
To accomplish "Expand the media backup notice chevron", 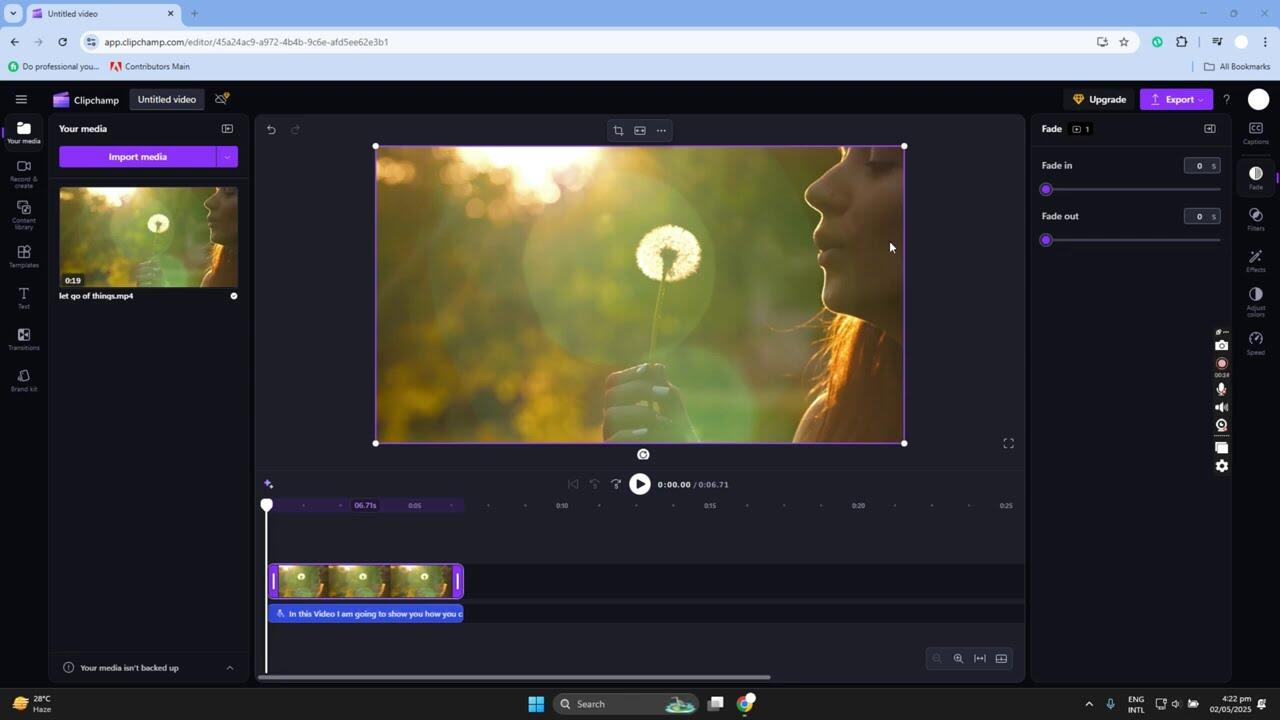I will tap(230, 668).
